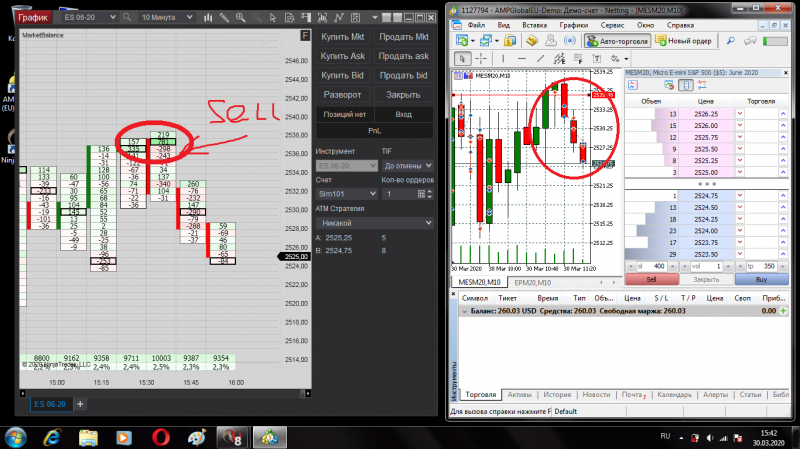Toggle the Авто-торговля button

(x=617, y=41)
